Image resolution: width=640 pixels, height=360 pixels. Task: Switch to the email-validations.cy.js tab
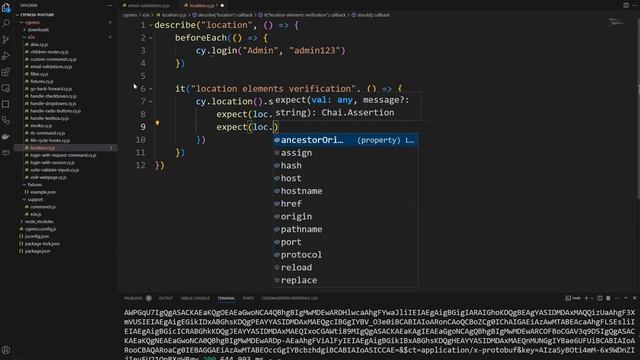[149, 6]
